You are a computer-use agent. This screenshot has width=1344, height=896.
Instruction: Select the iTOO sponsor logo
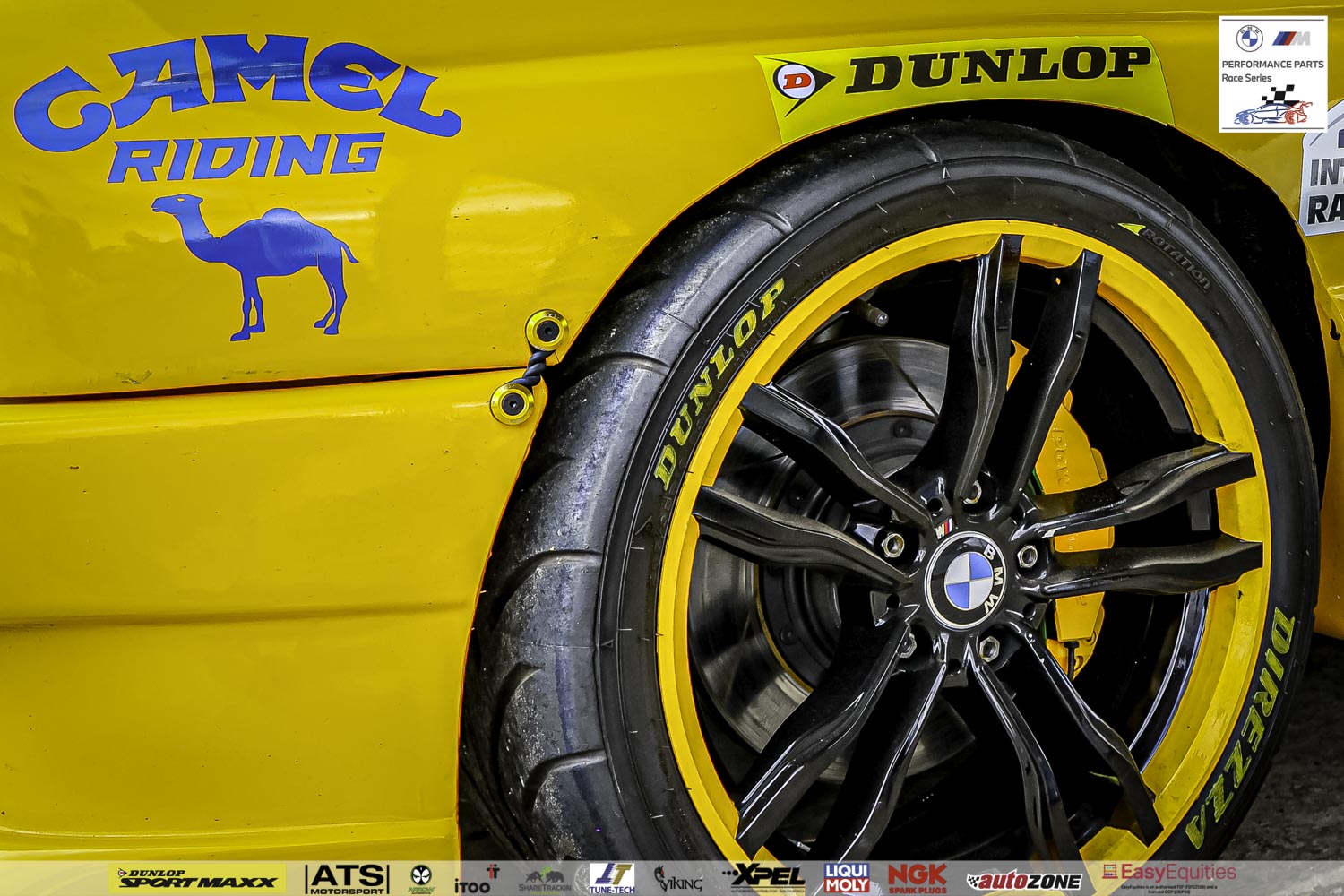[476, 880]
